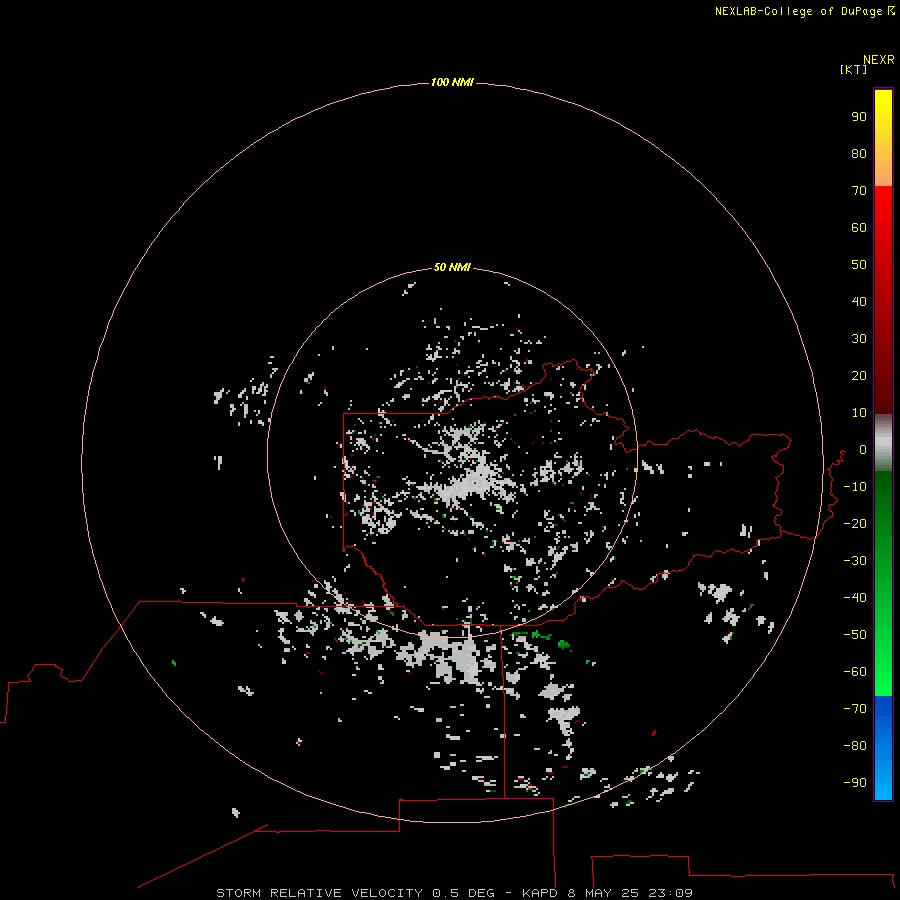The height and width of the screenshot is (900, 900).
Task: Click the -40 value on velocity scale
Action: 855,598
